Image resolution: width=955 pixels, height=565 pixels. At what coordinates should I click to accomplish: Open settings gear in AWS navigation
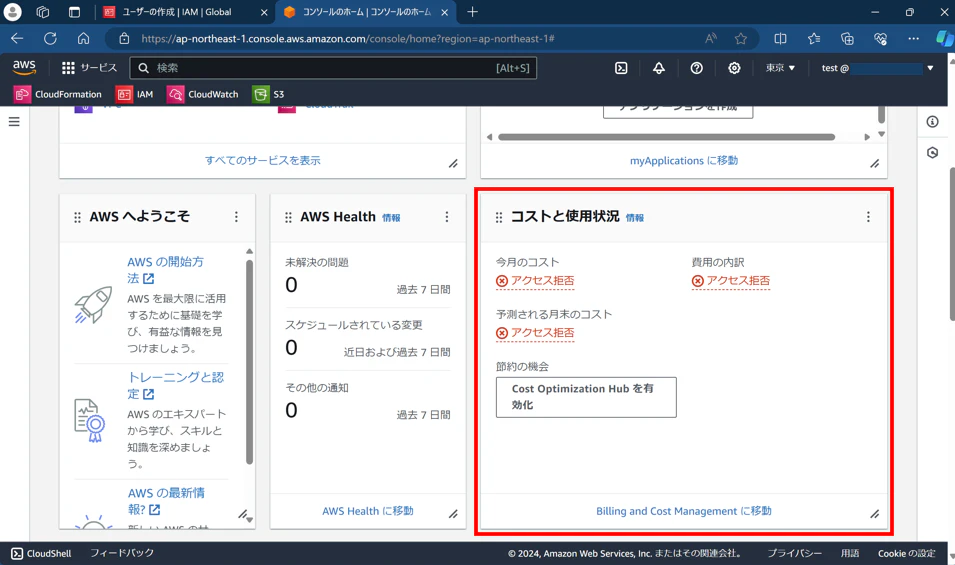734,68
